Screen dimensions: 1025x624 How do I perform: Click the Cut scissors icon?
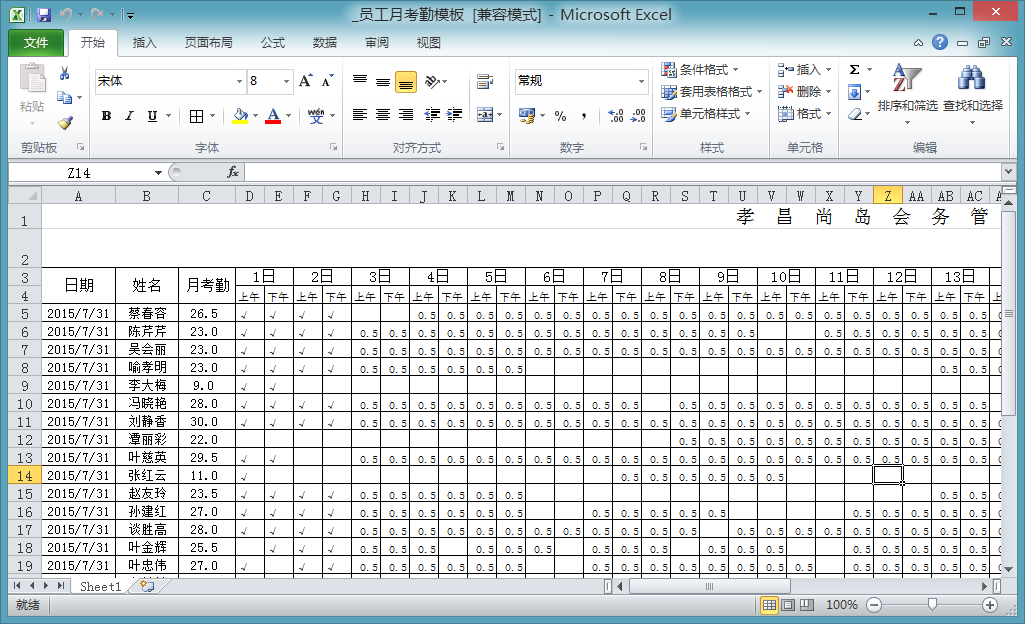coord(64,73)
